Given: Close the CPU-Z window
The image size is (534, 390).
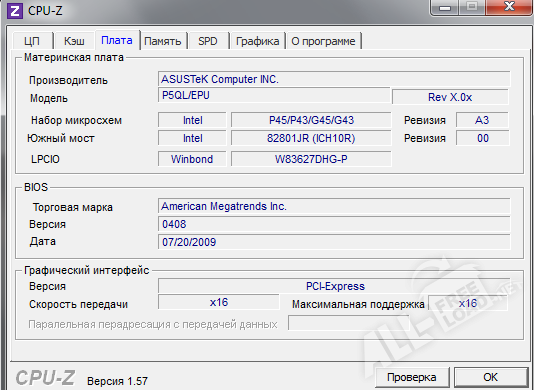Looking at the screenshot, I should click(x=509, y=7).
